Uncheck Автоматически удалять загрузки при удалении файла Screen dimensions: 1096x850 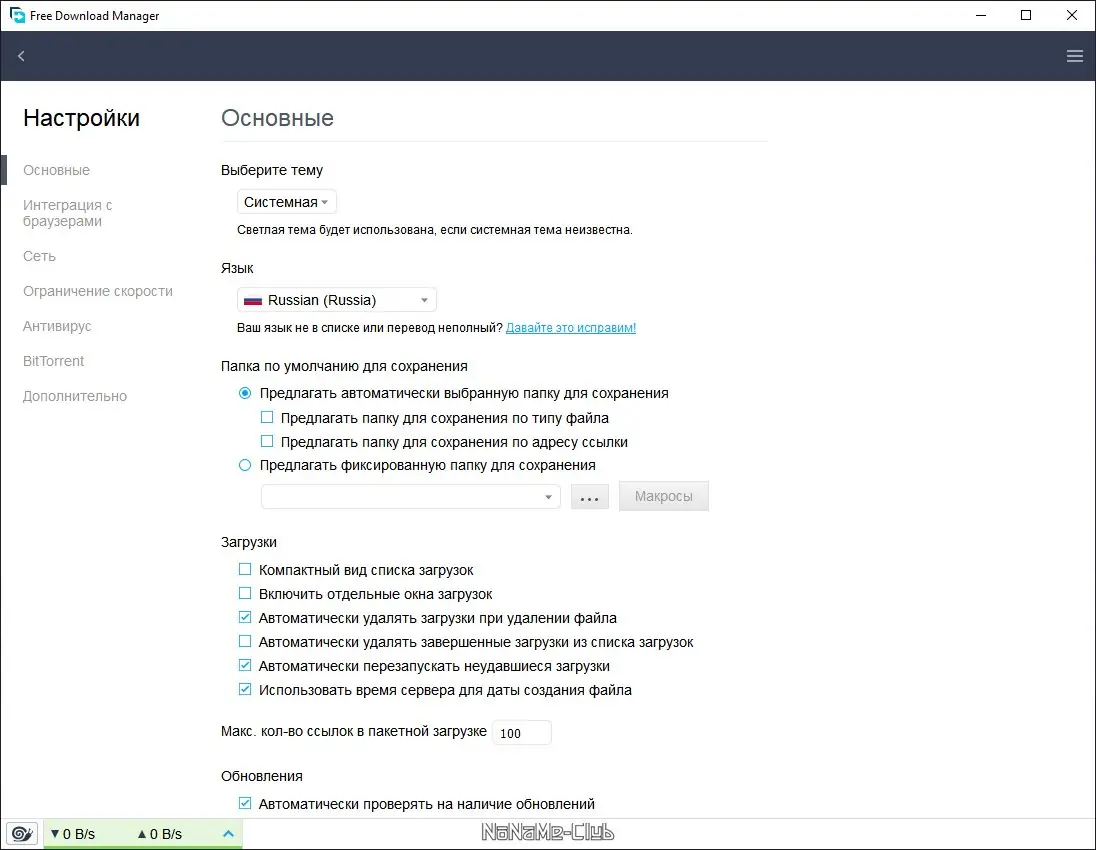click(245, 617)
